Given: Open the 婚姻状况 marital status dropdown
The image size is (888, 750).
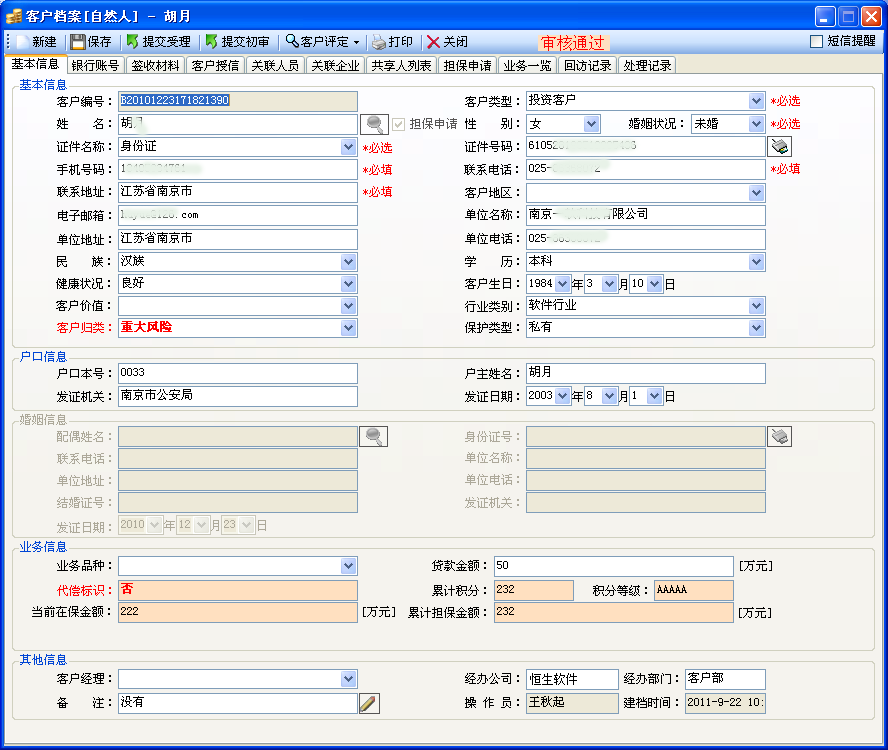Looking at the screenshot, I should (757, 124).
